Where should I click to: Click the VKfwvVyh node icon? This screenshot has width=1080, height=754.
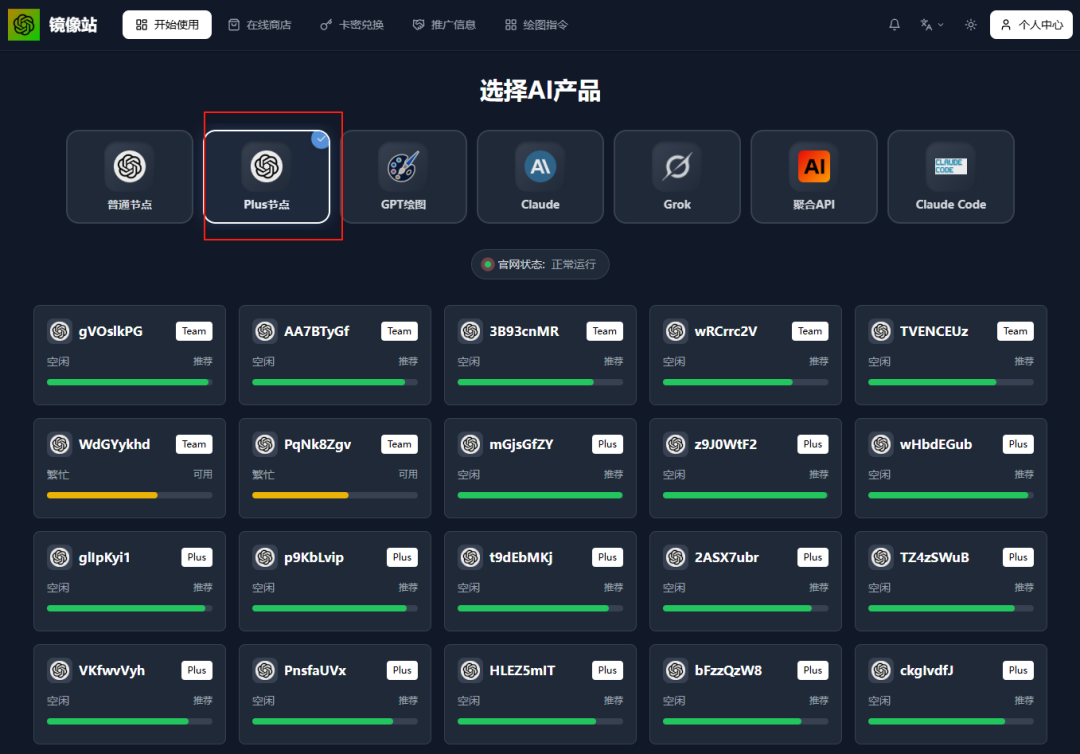(x=59, y=670)
